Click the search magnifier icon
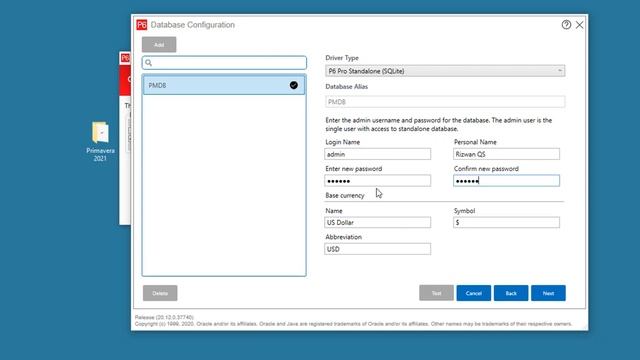640x360 pixels. (149, 63)
